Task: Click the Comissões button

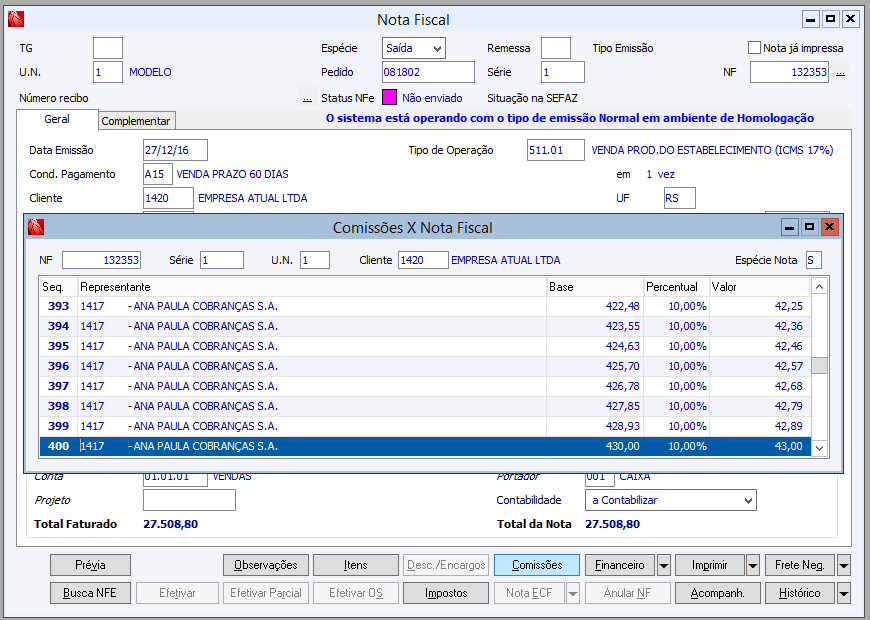Action: click(537, 565)
